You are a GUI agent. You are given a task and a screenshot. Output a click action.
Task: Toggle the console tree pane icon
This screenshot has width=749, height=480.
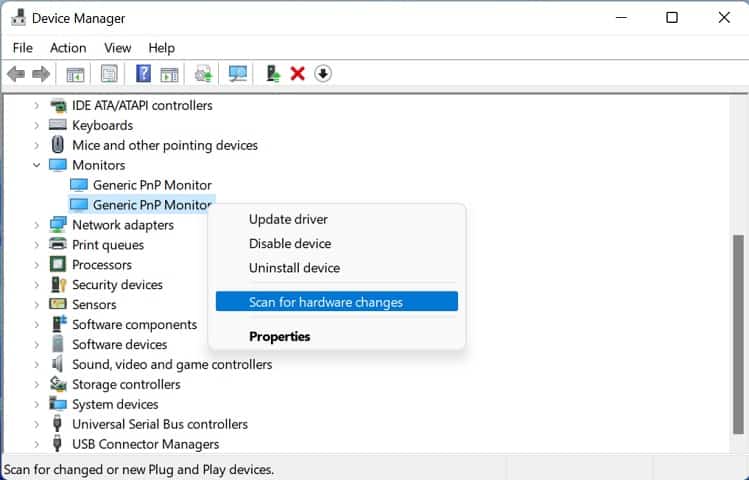(75, 75)
